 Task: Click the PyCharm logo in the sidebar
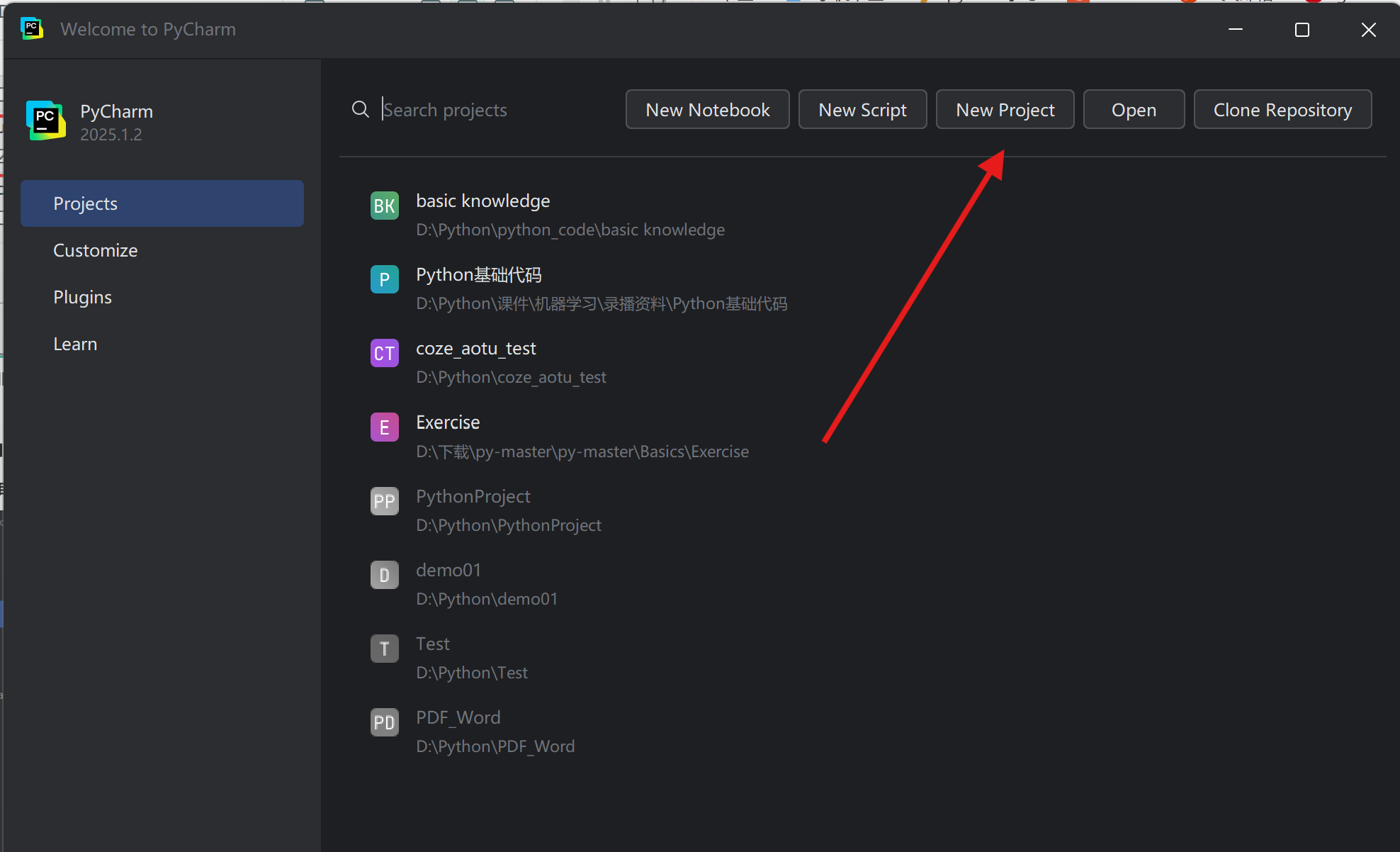tap(46, 120)
